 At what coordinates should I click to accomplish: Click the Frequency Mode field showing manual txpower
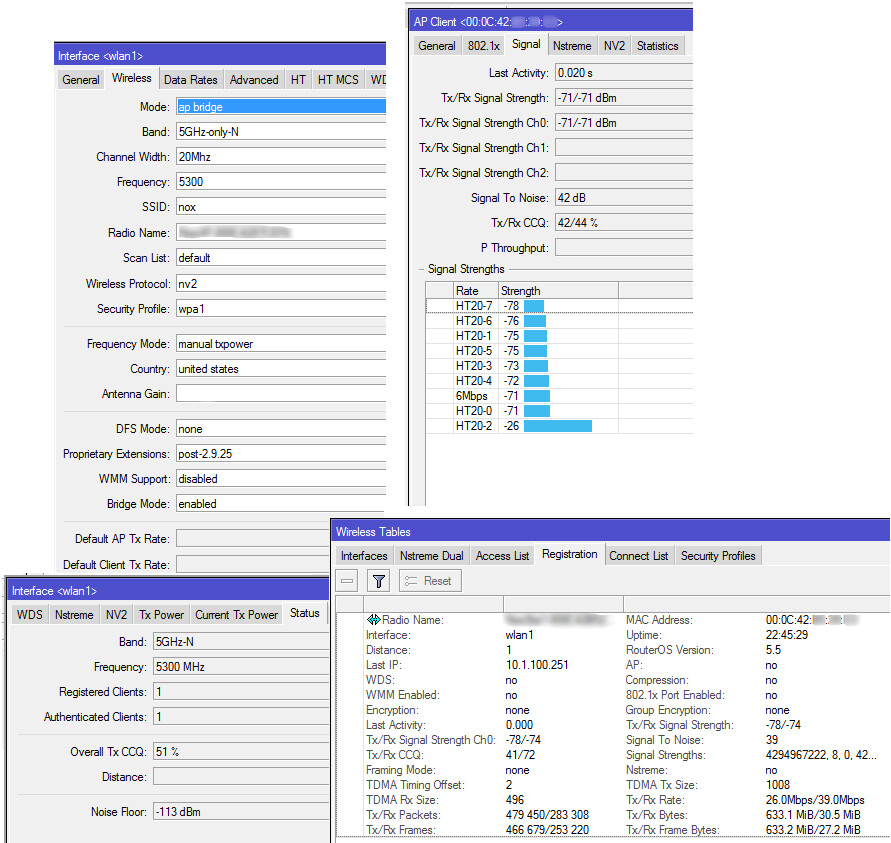click(281, 344)
